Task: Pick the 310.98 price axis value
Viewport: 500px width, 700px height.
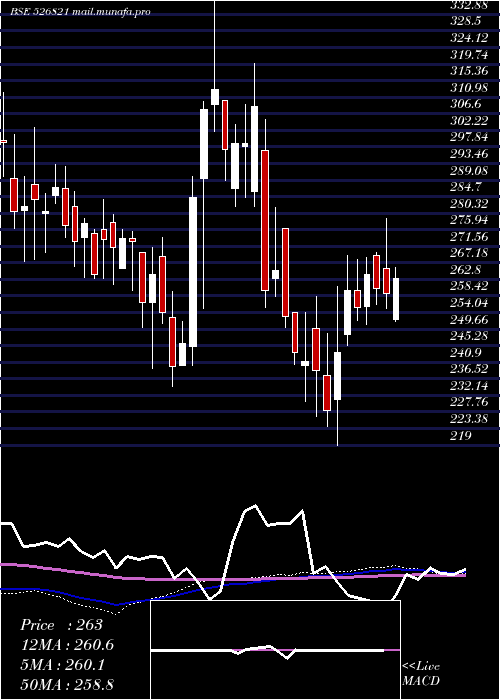Action: (471, 88)
